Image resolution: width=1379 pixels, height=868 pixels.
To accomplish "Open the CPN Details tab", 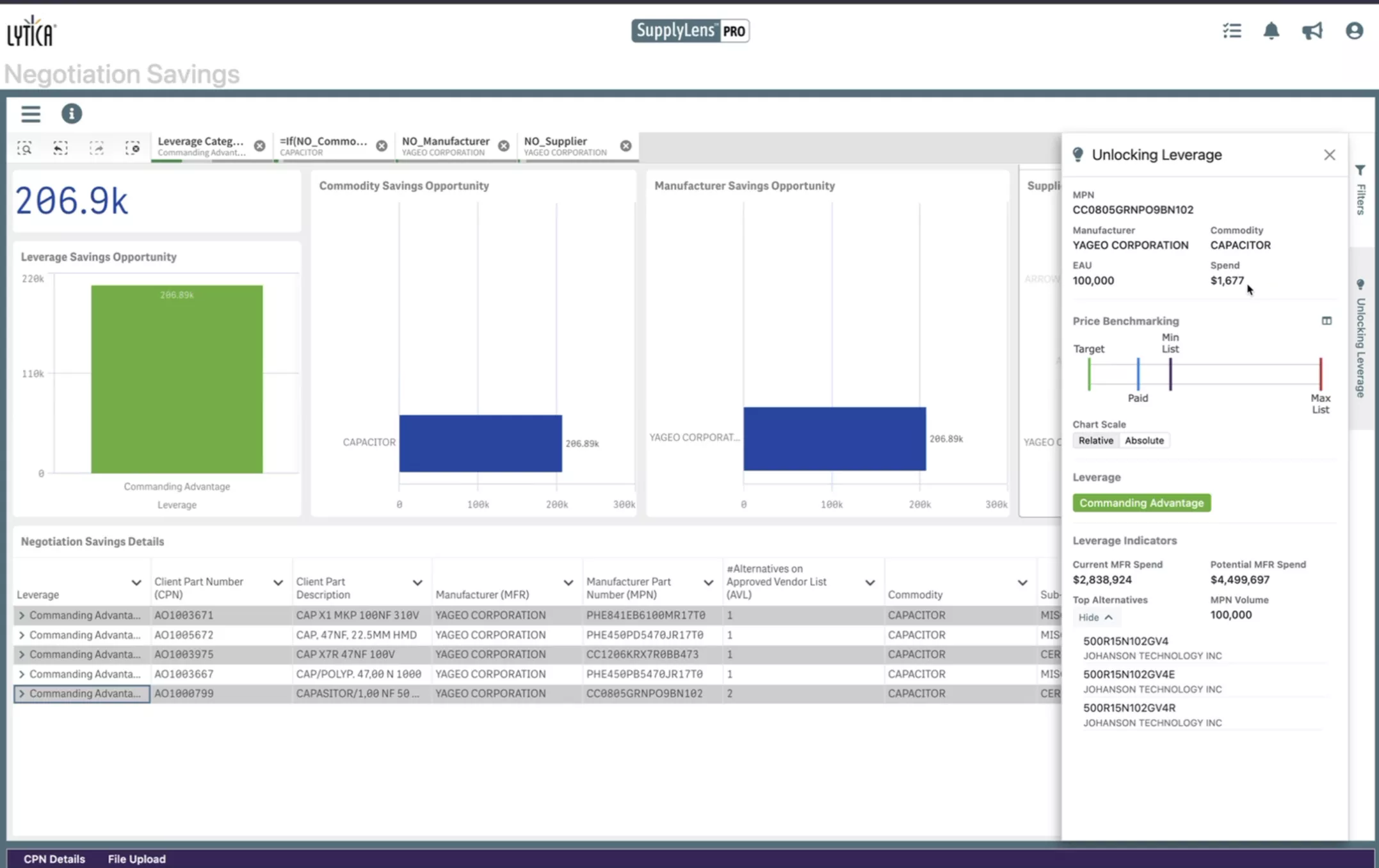I will (x=54, y=858).
